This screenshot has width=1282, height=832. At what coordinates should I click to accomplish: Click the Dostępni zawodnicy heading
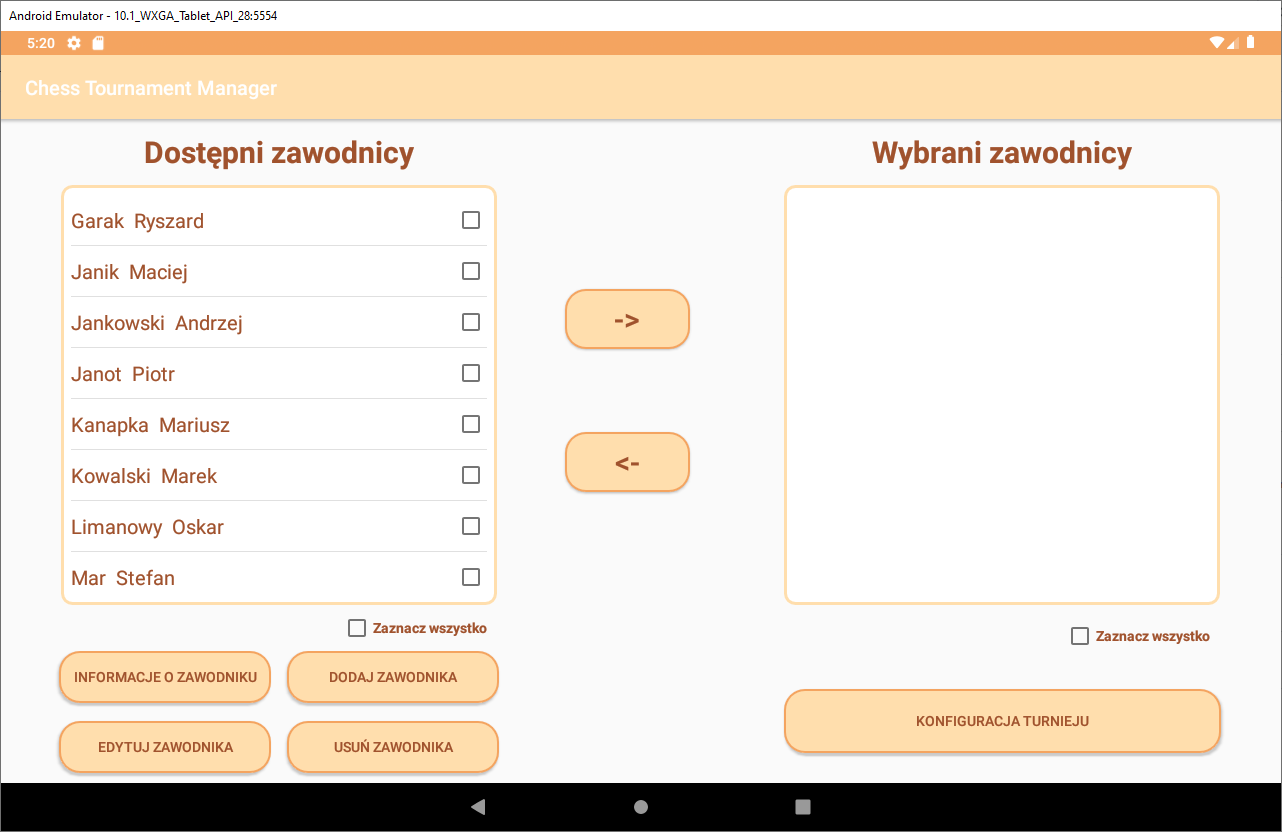(x=279, y=153)
